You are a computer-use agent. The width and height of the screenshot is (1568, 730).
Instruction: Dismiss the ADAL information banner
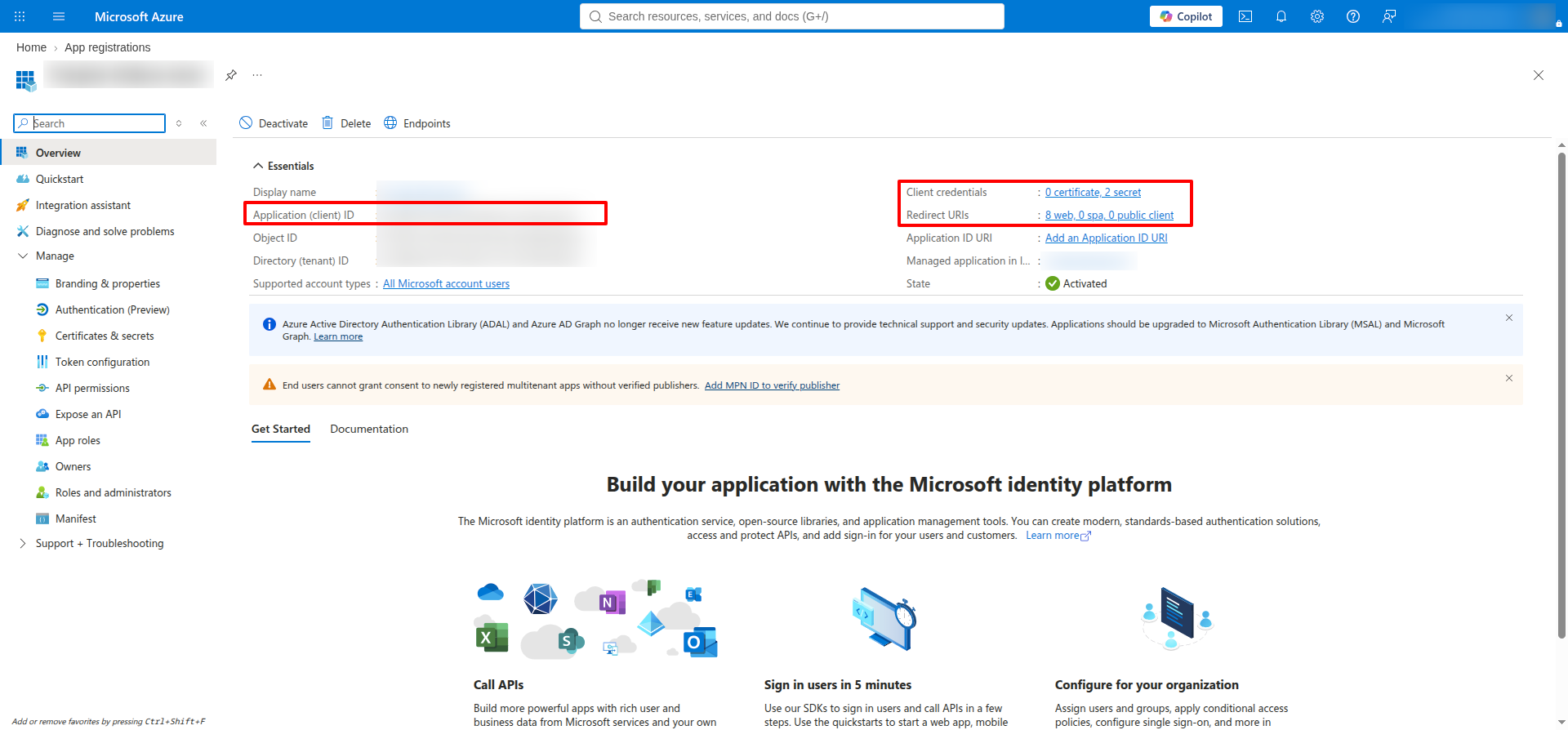[x=1509, y=318]
